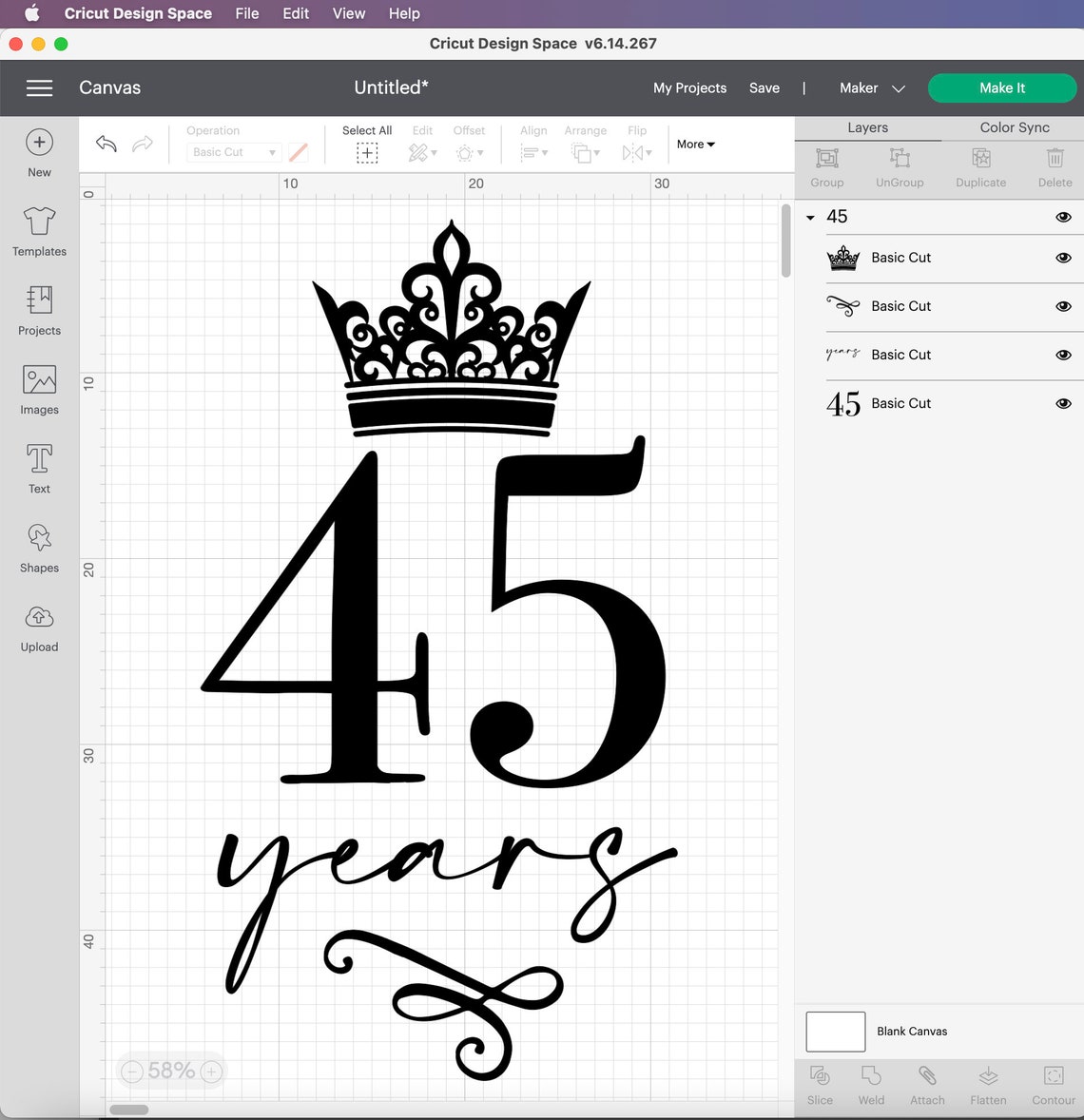
Task: Click the zoom increase button
Action: pyautogui.click(x=208, y=1072)
